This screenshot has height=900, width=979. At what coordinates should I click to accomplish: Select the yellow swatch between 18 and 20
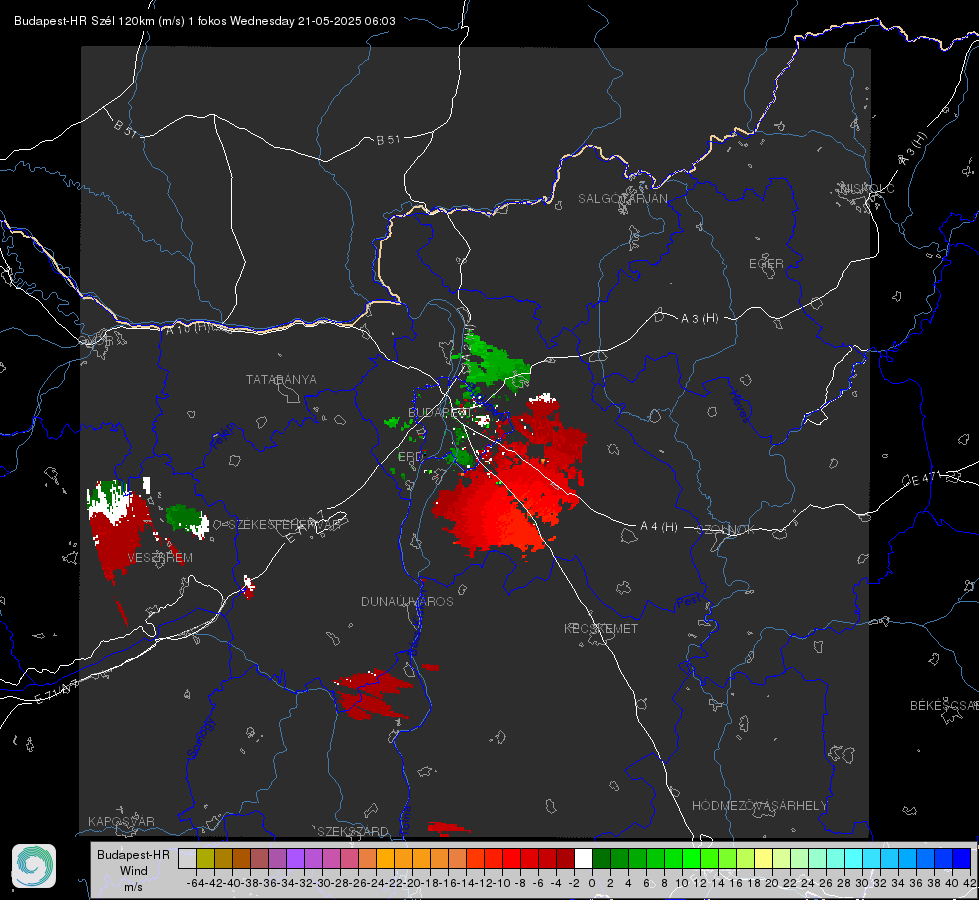763,858
